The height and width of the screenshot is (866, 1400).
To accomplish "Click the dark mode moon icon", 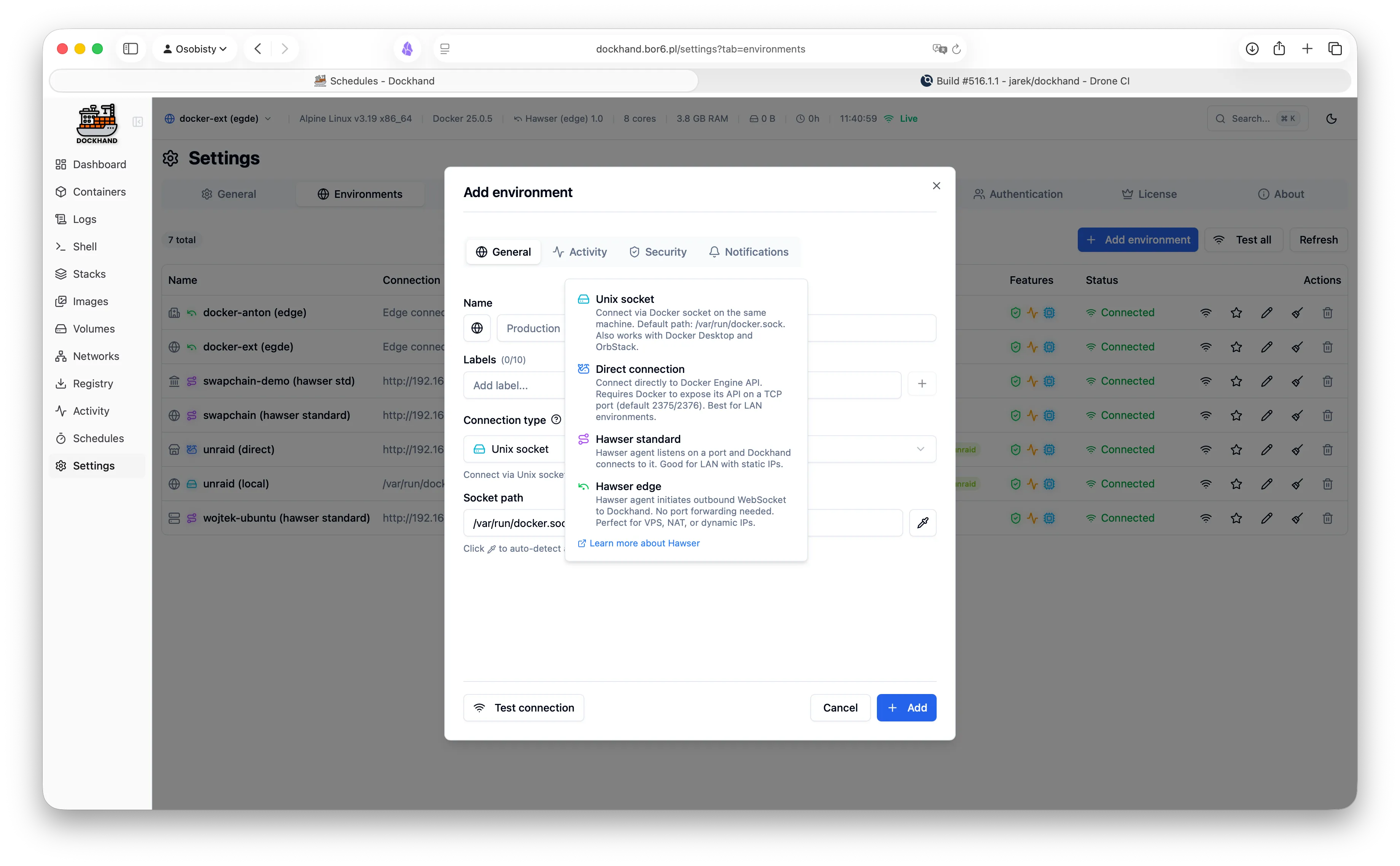I will click(1331, 119).
